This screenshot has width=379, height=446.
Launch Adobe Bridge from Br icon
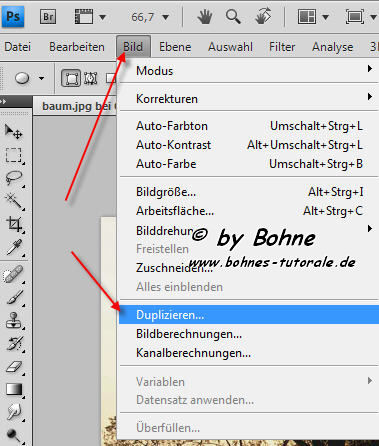(48, 17)
